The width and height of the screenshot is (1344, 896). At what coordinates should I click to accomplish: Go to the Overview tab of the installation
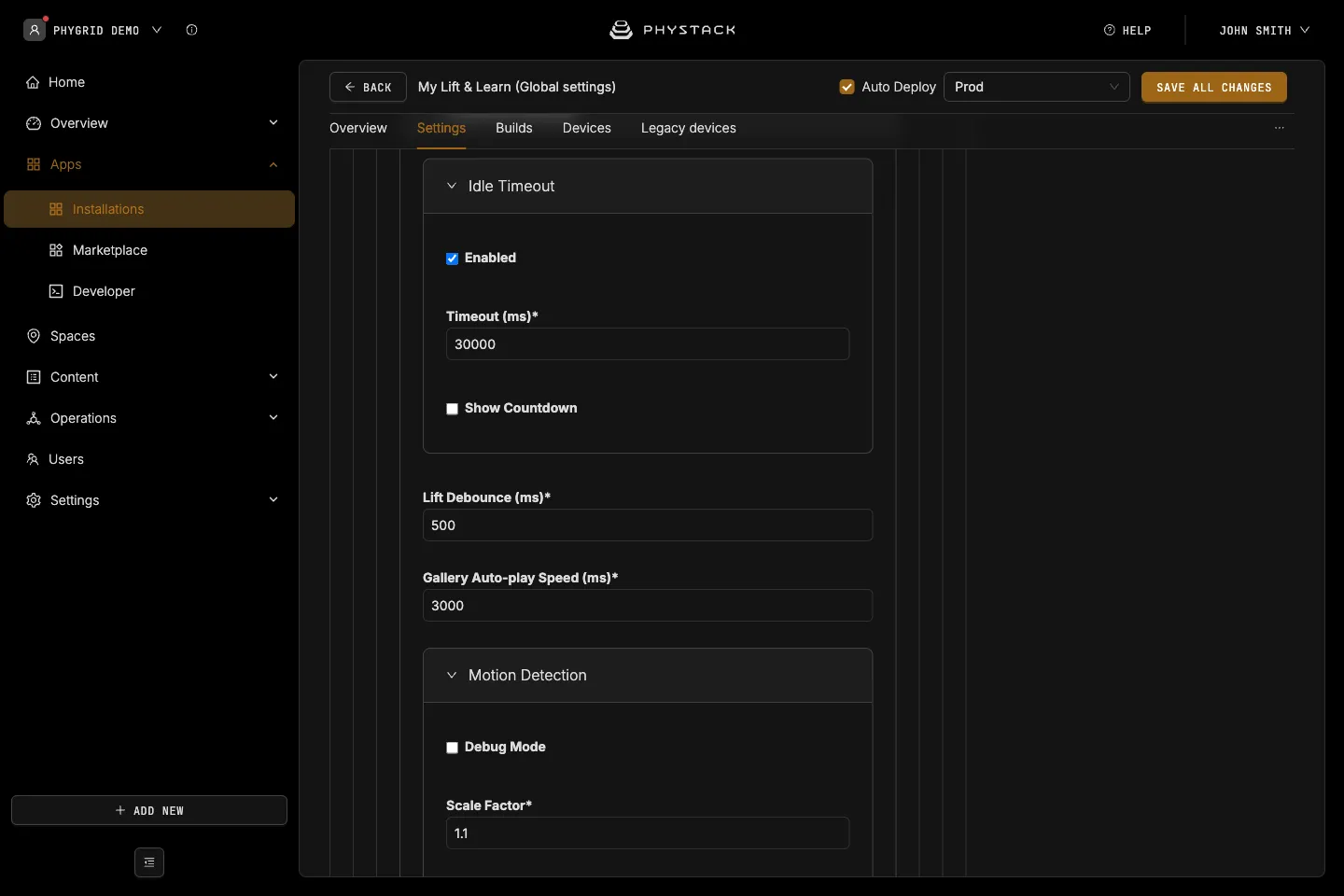358,128
